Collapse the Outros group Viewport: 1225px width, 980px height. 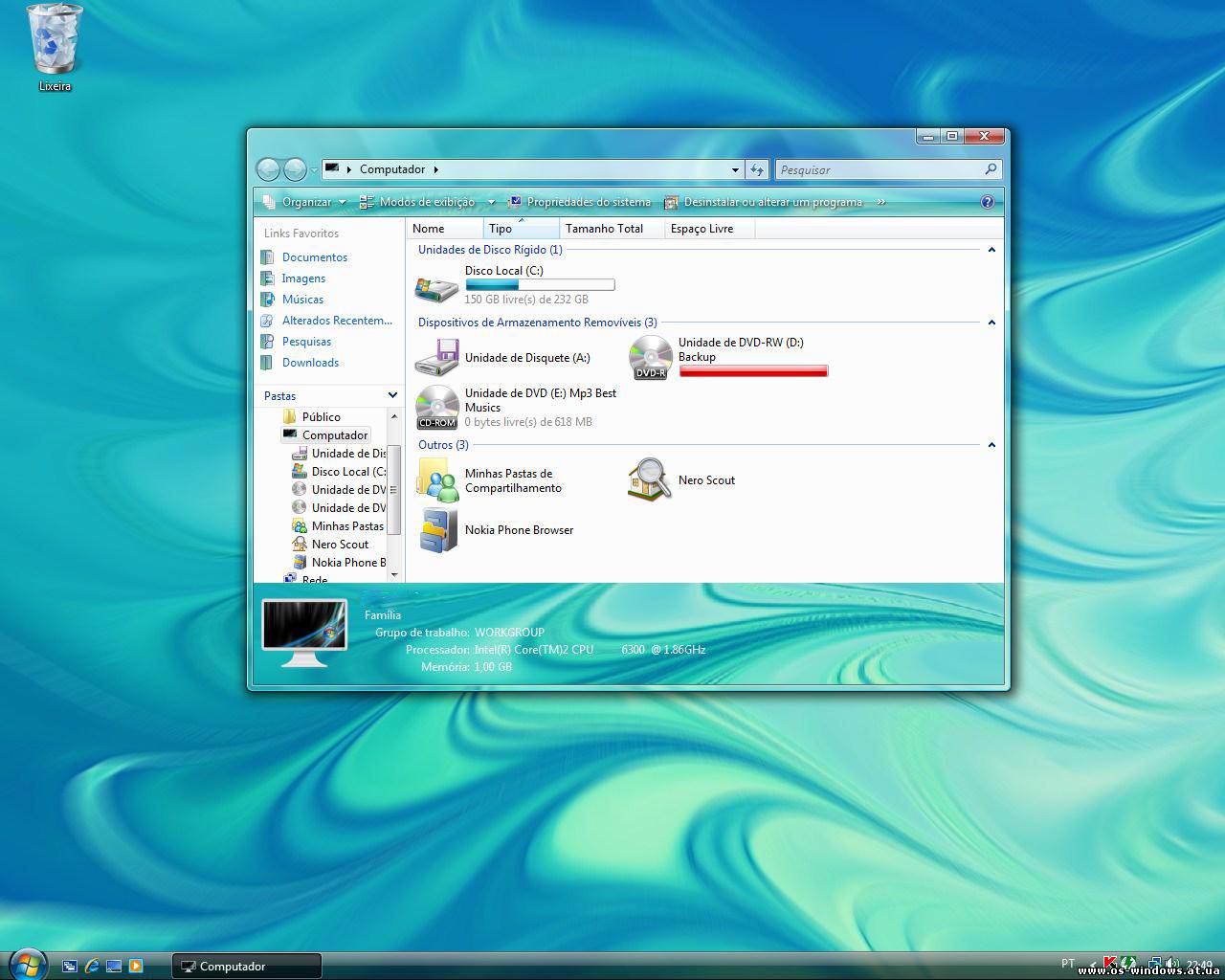coord(991,445)
